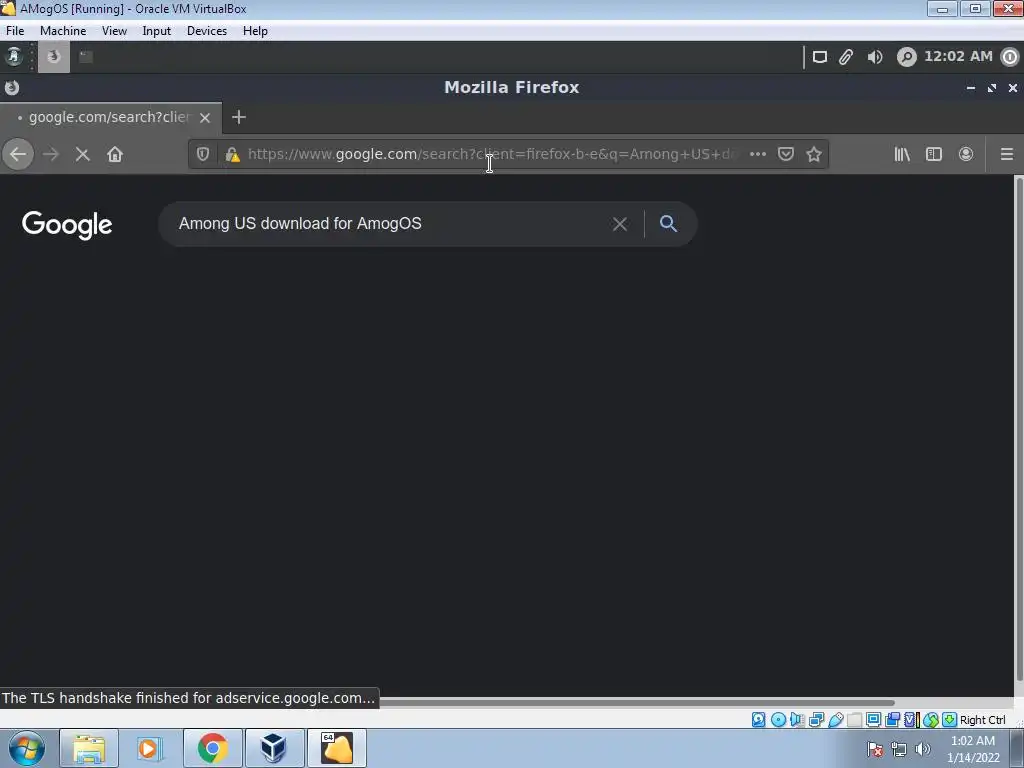
Task: Open VirtualBox Help menu
Action: coord(255,31)
